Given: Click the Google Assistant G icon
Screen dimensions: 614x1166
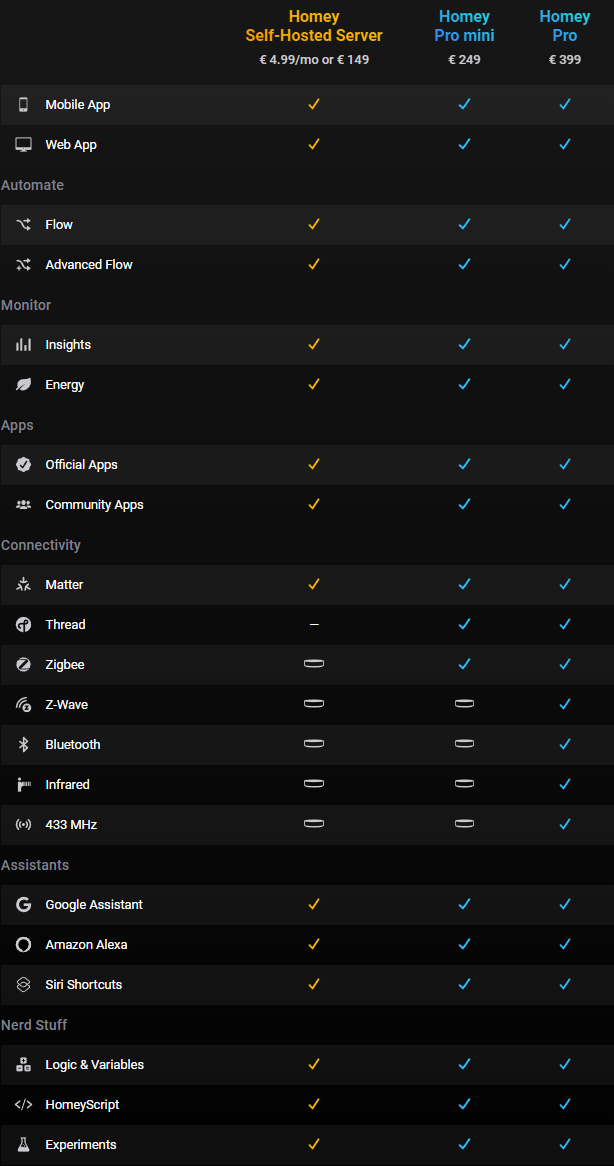Looking at the screenshot, I should pos(23,905).
